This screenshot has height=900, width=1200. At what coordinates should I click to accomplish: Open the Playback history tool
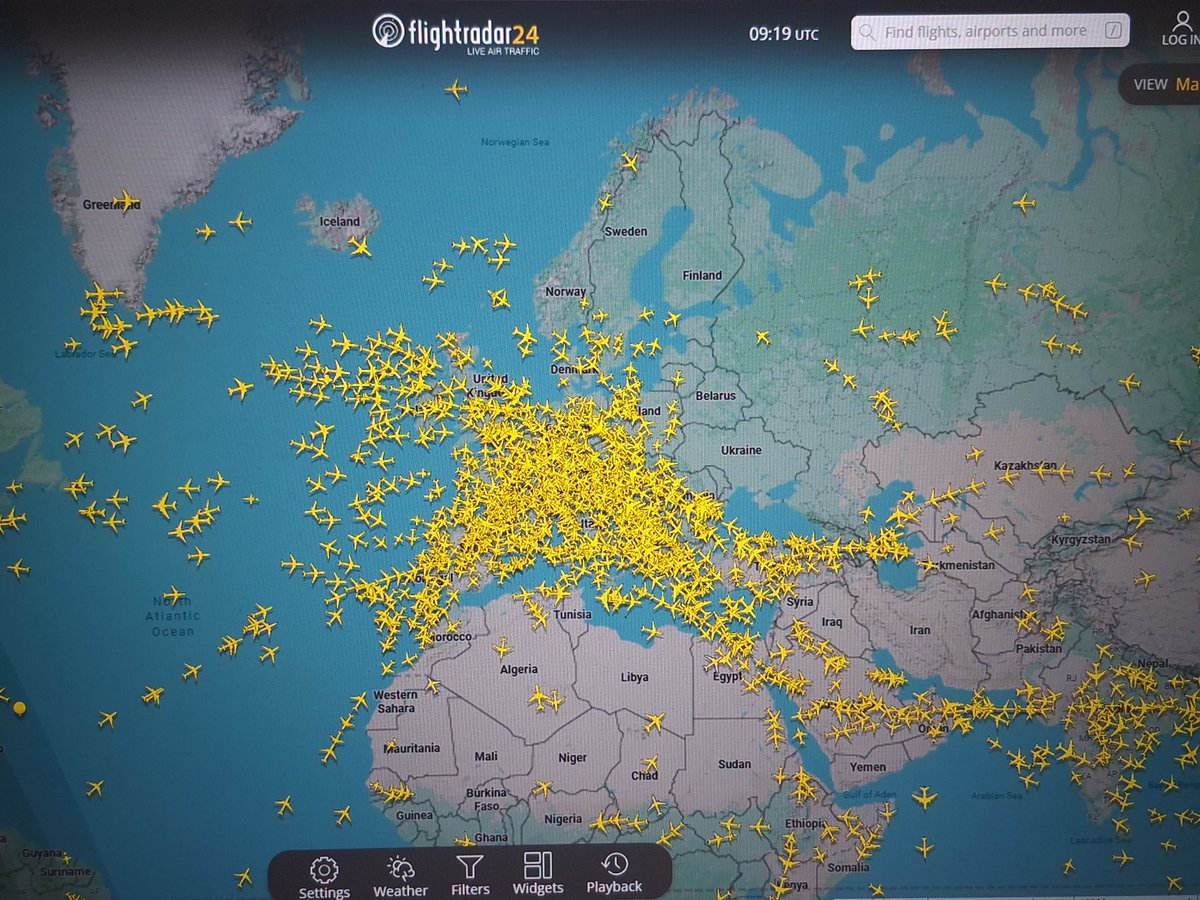pyautogui.click(x=614, y=872)
